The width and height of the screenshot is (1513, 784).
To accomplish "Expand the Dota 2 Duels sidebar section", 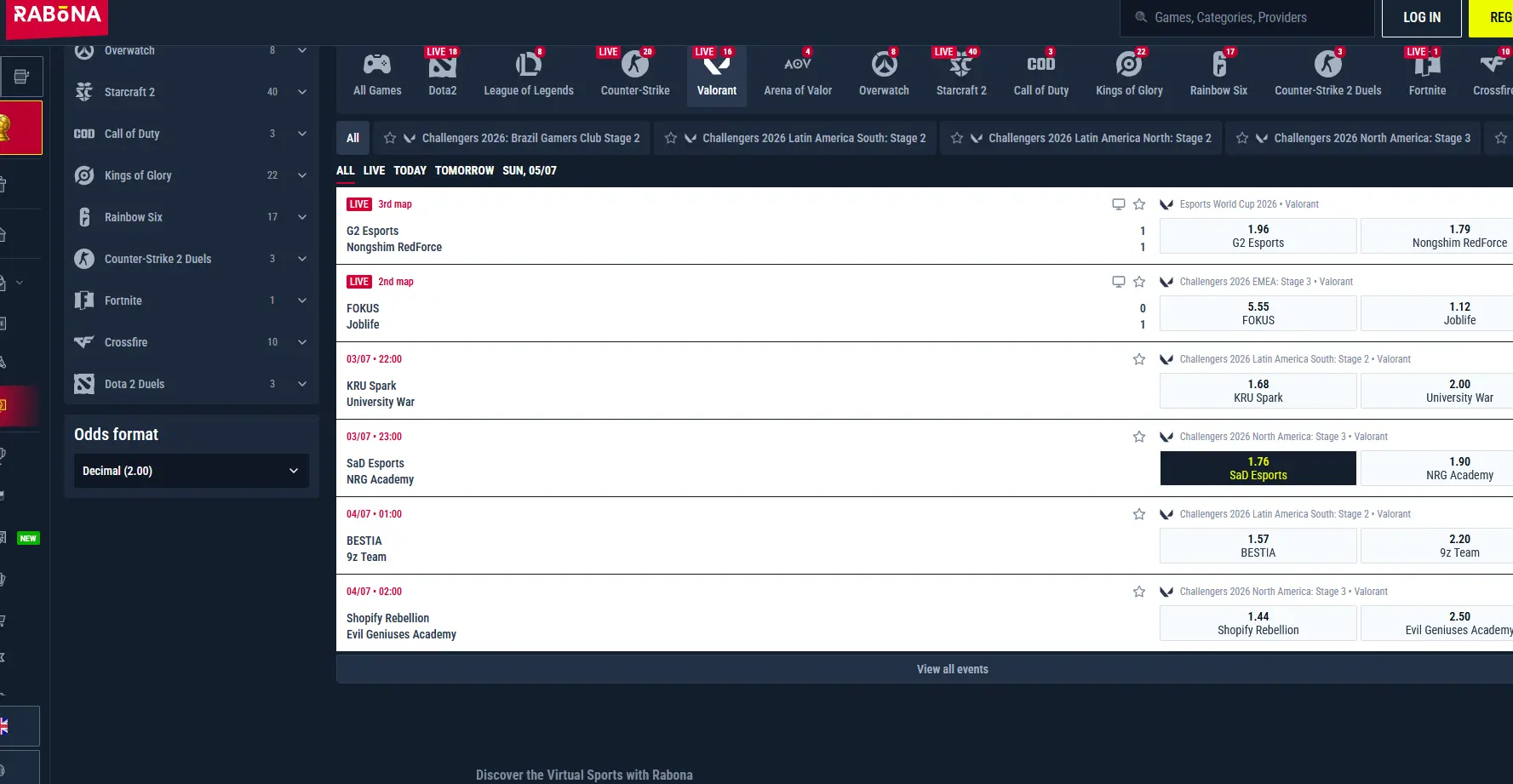I will click(302, 384).
